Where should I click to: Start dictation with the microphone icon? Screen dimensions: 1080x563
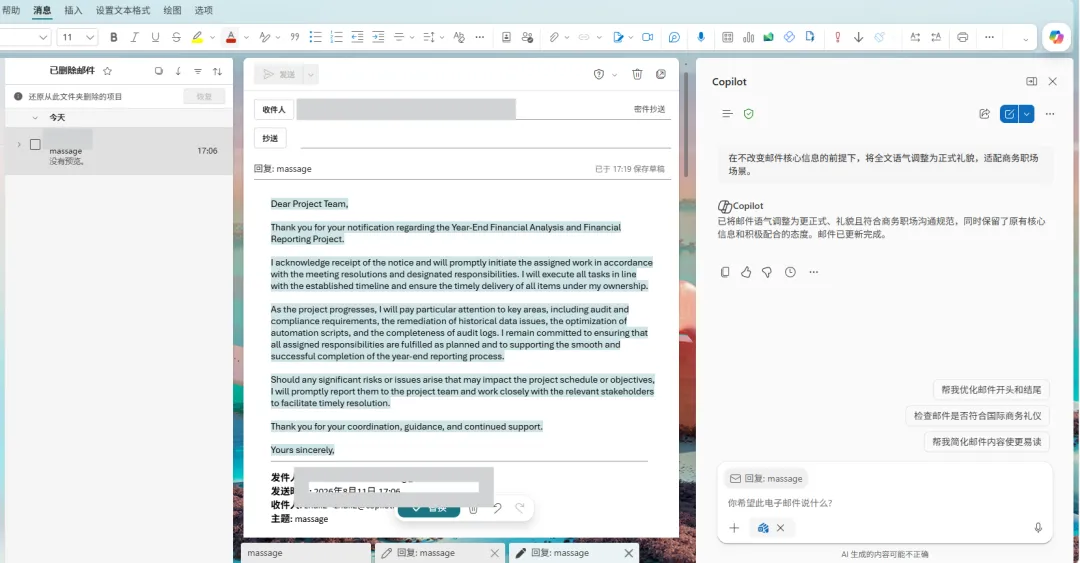coord(701,37)
